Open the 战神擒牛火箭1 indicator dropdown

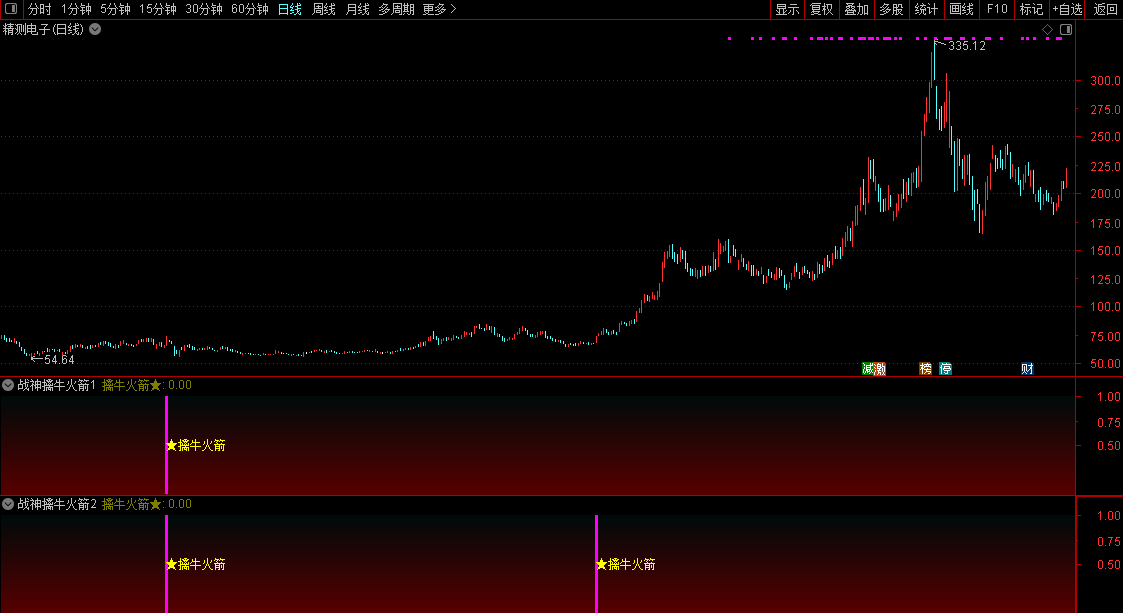[x=8, y=385]
